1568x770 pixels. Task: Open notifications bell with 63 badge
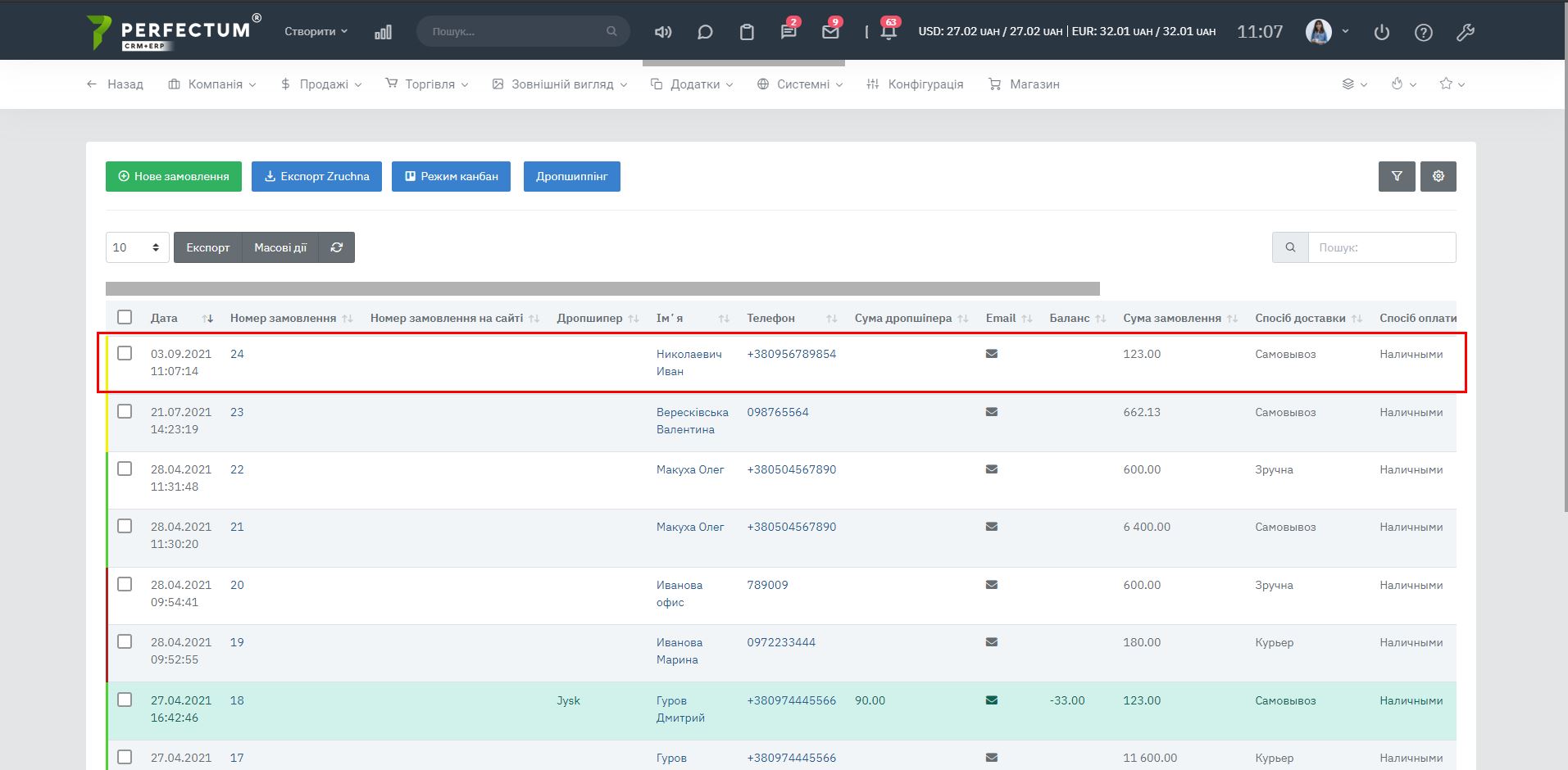tap(889, 32)
